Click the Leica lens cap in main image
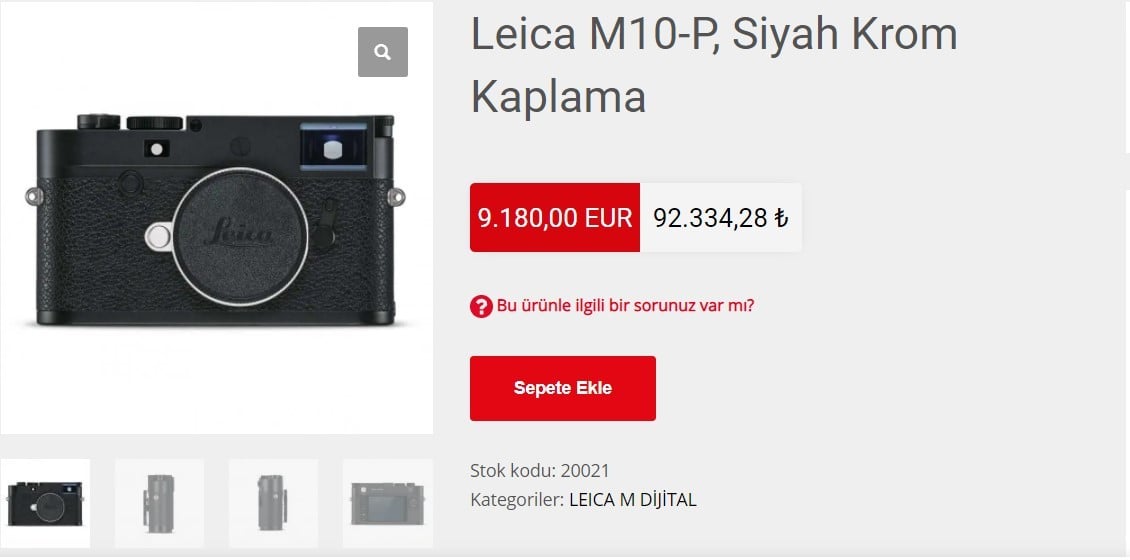The image size is (1130, 560). point(240,236)
